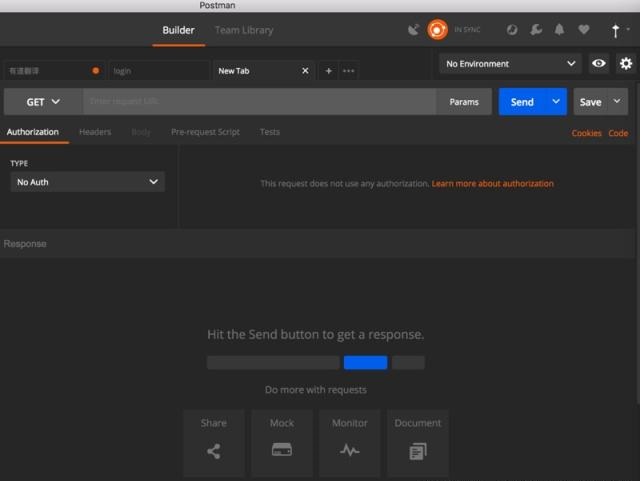Open notifications bell icon
This screenshot has height=481, width=642.
(560, 30)
